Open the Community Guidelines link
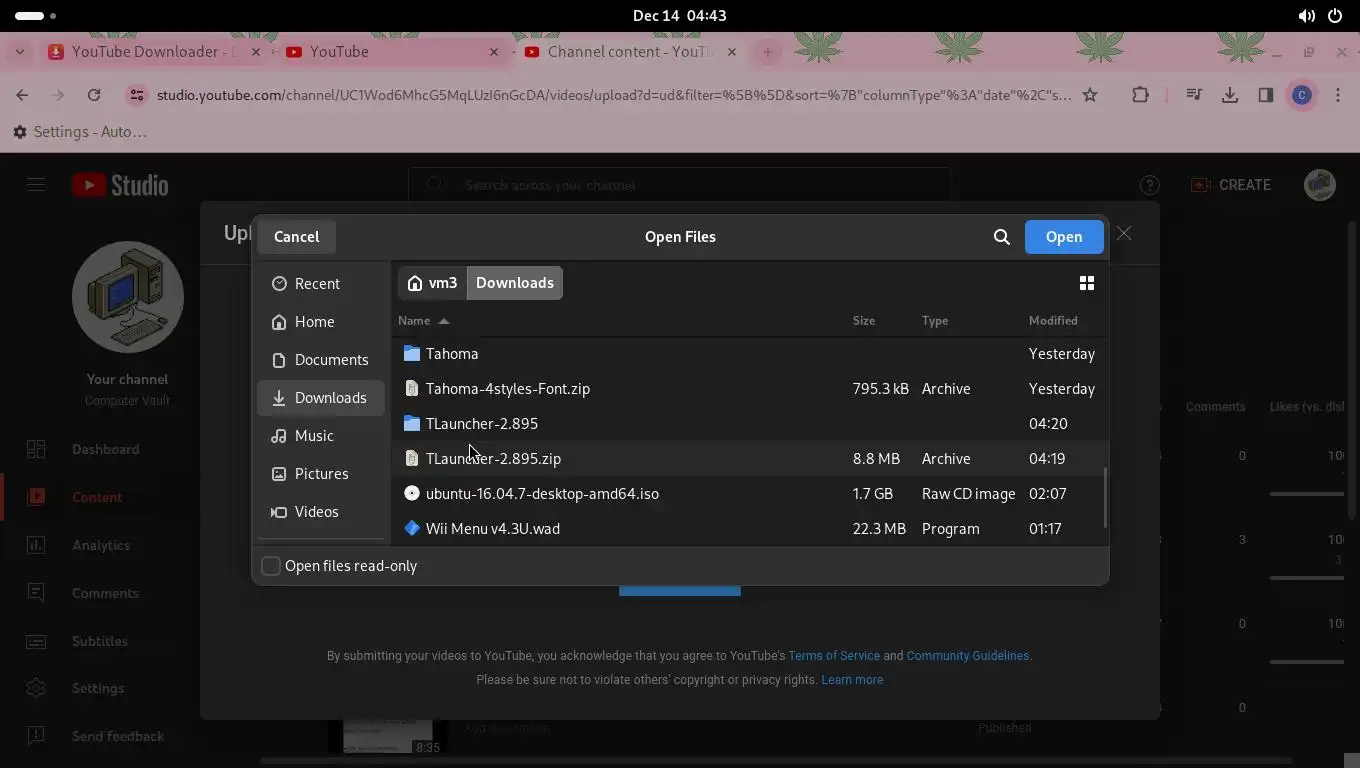The width and height of the screenshot is (1360, 768). coord(967,656)
